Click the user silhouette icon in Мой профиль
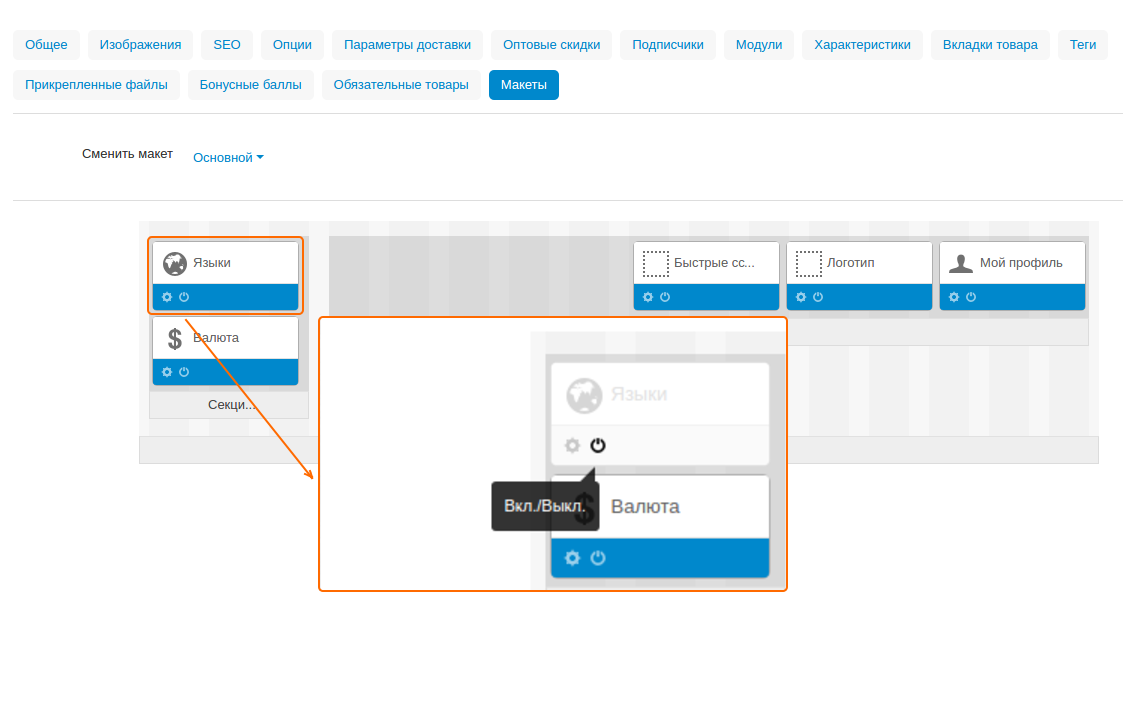This screenshot has height=701, width=1123. click(x=961, y=263)
